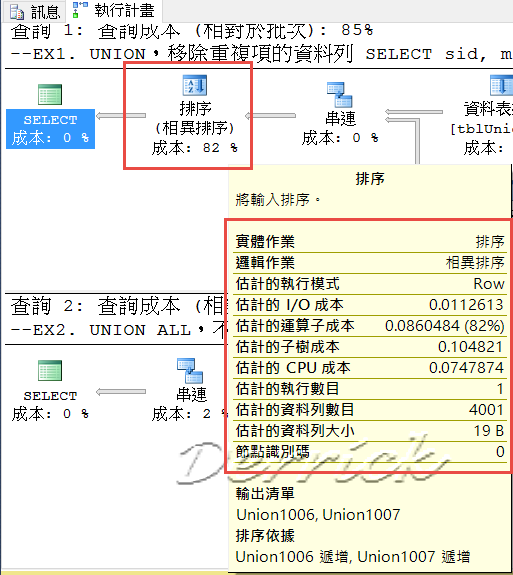513x575 pixels.
Task: Click the 估計的執行數目 row
Action: pos(370,389)
